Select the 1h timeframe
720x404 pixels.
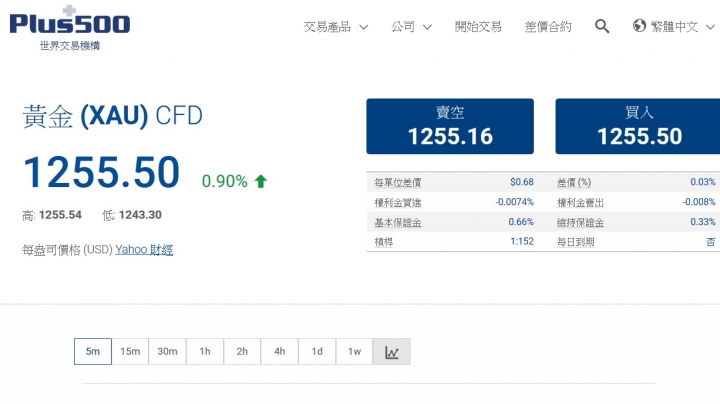click(x=205, y=352)
